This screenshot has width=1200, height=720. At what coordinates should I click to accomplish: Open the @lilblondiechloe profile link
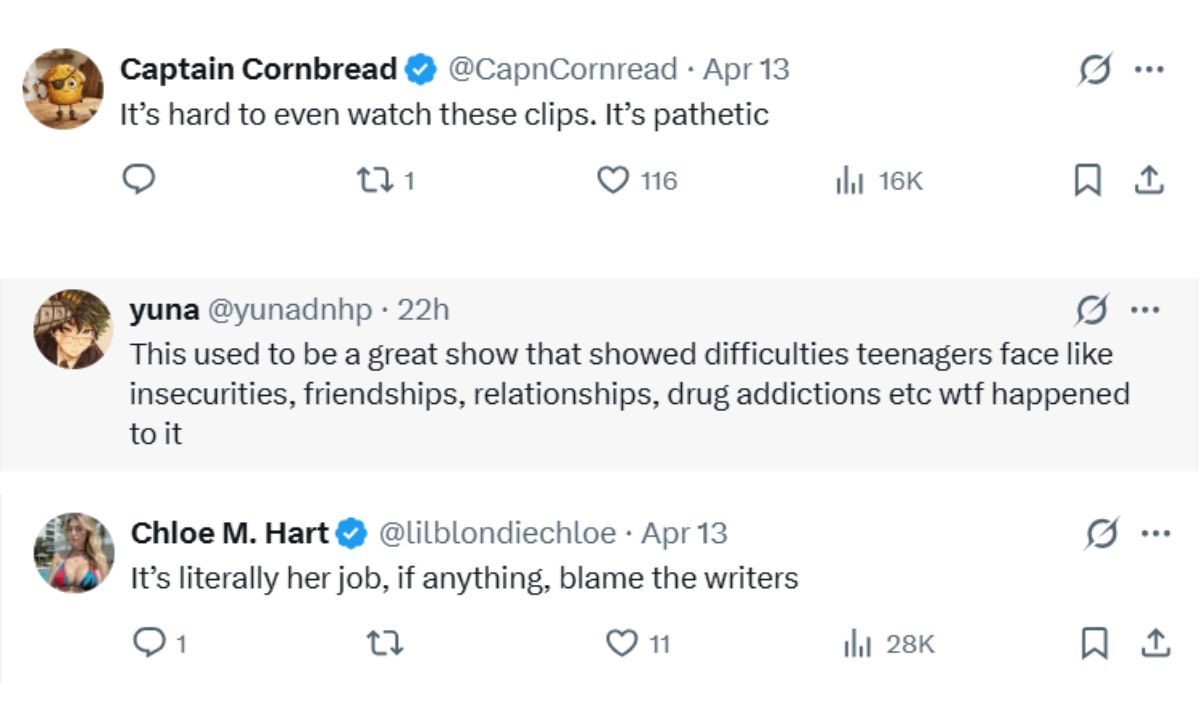pos(497,533)
